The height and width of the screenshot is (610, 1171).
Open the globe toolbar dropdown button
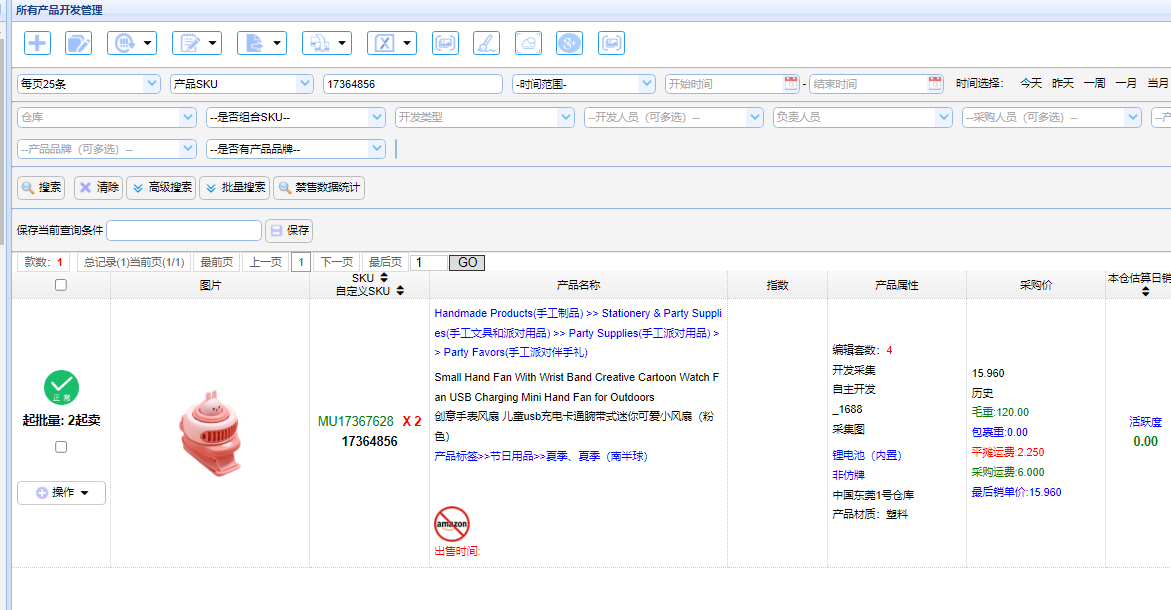tap(131, 43)
